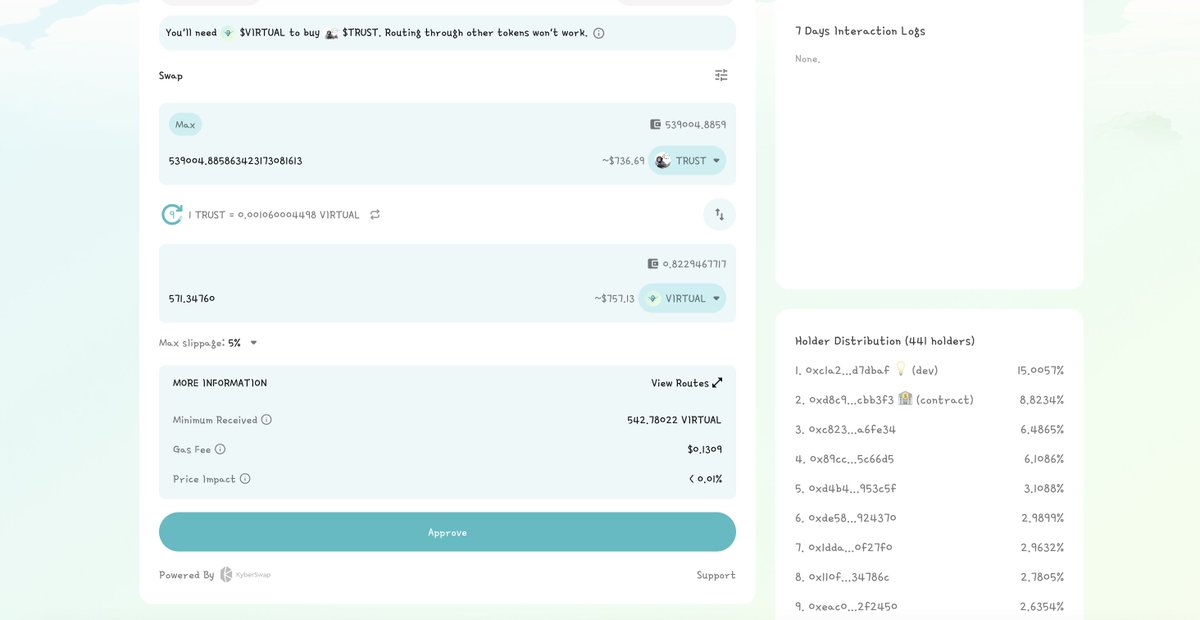Screen dimensions: 1200x620
Task: Click 7 Days Interaction Logs heading
Action: coord(860,31)
